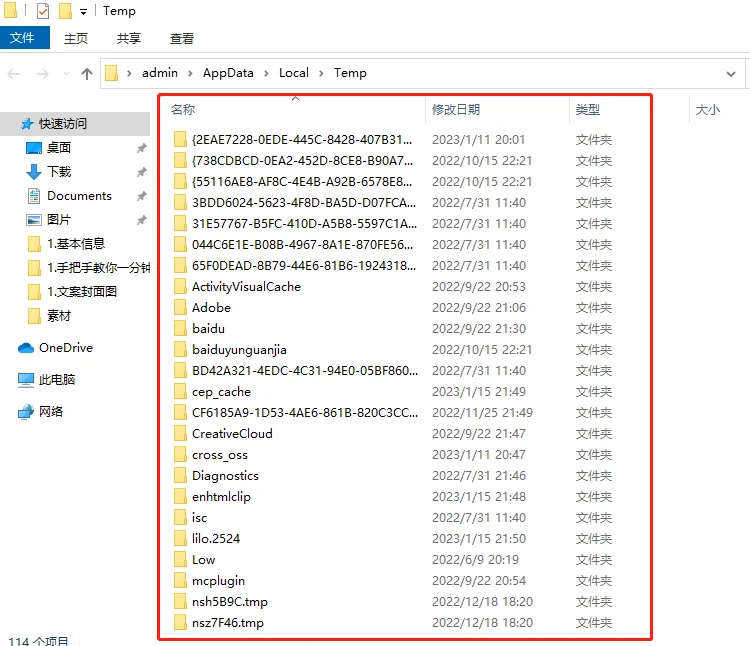The height and width of the screenshot is (646, 750).
Task: Click the pin icon next to Documents
Action: [141, 196]
